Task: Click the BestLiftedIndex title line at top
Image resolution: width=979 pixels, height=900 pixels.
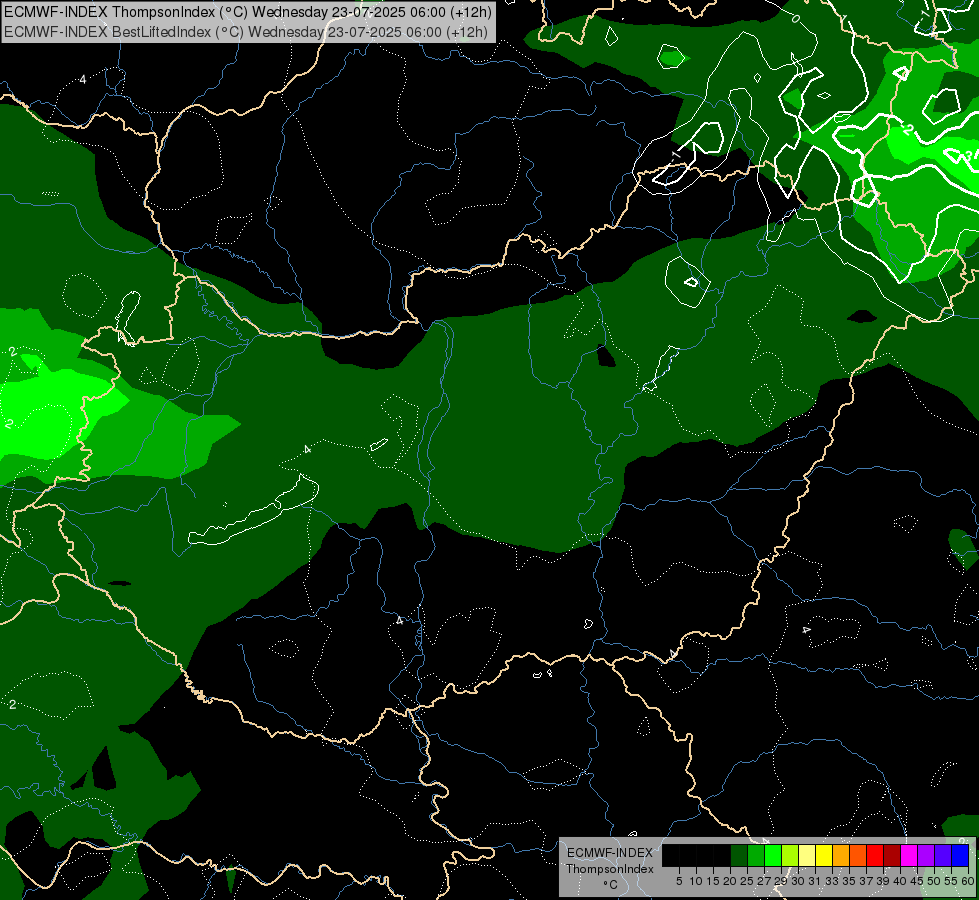Action: (246, 32)
